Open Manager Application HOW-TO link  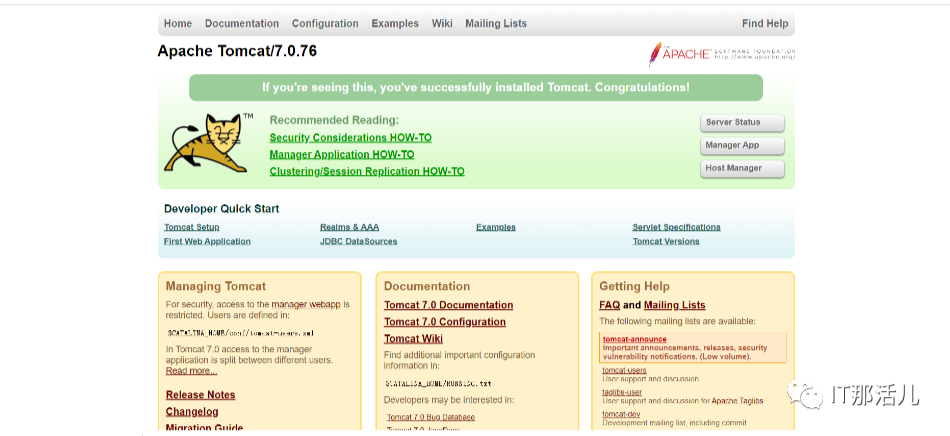tap(342, 154)
